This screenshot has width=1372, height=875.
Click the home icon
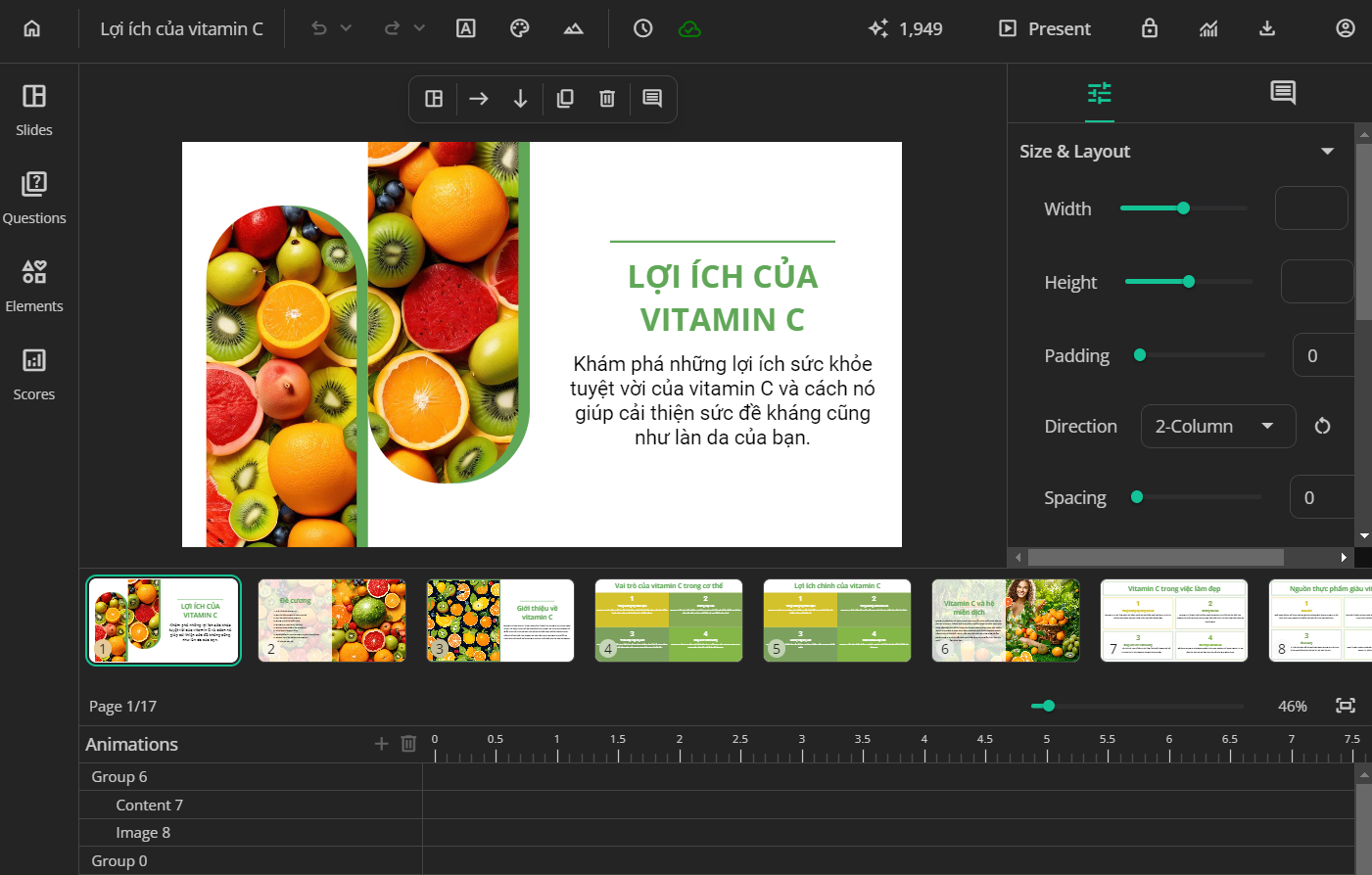tap(32, 28)
